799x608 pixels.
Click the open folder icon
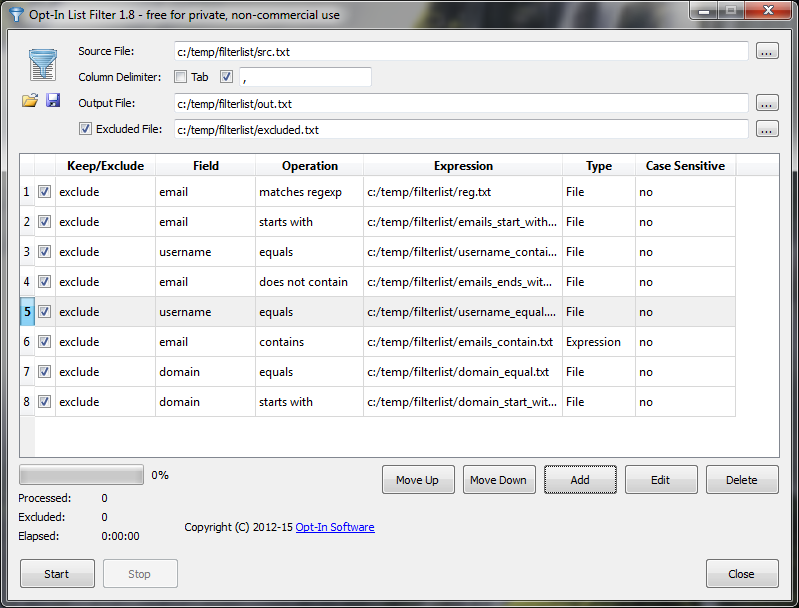pos(30,101)
